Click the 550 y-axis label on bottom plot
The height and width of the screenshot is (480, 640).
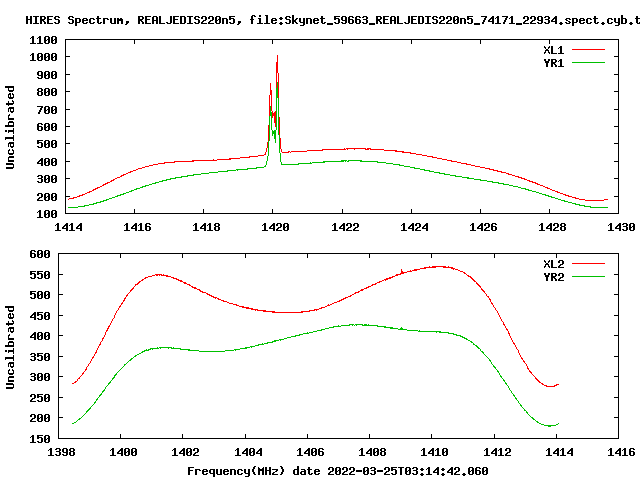pyautogui.click(x=40, y=275)
